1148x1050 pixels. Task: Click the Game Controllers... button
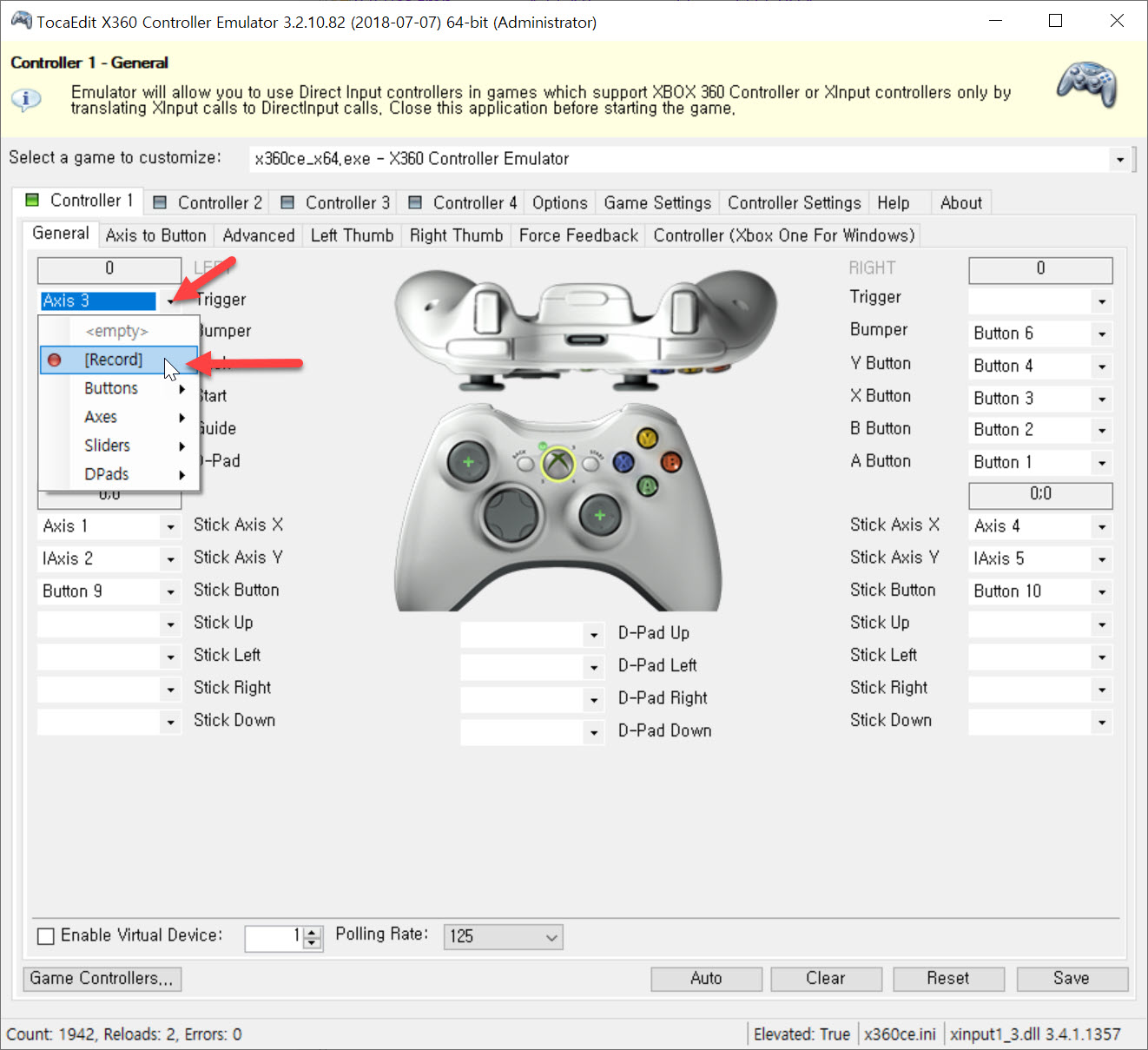click(102, 979)
